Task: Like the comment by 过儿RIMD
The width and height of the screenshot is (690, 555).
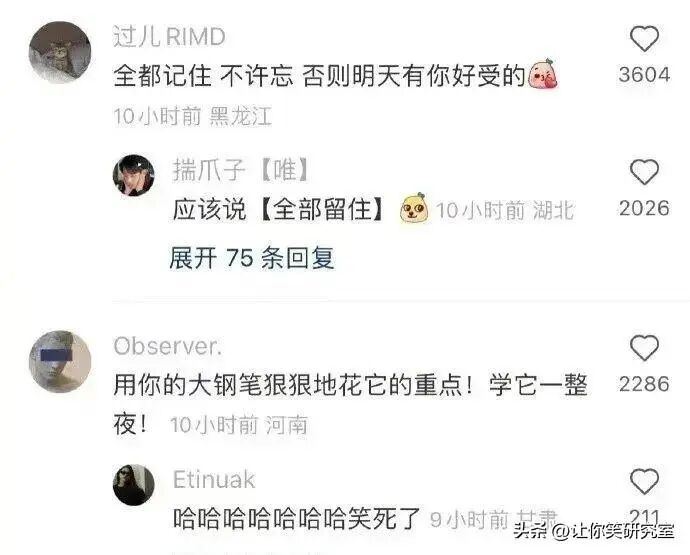Action: [644, 39]
